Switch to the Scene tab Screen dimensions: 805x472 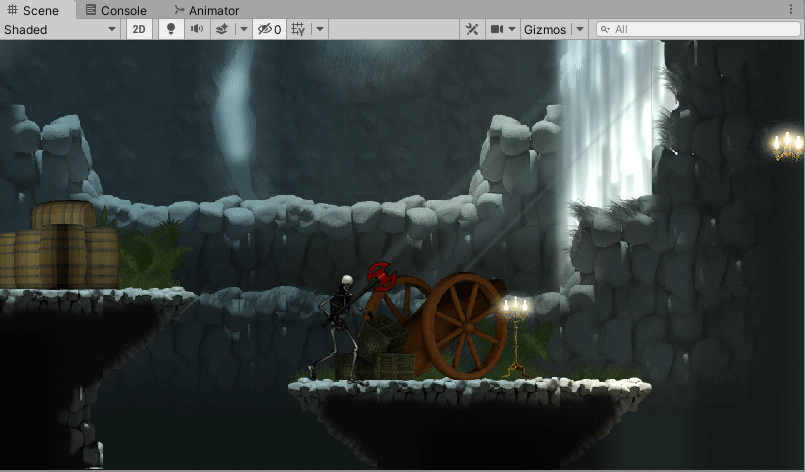(33, 10)
